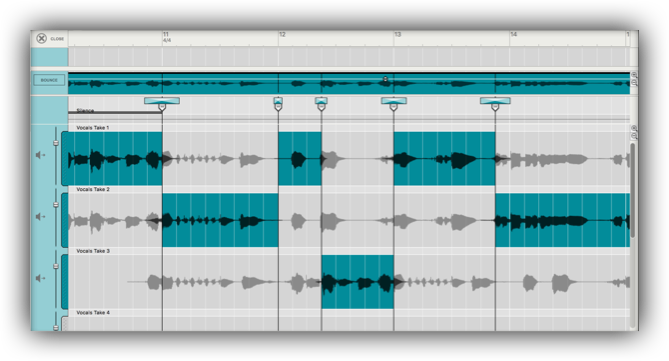Click bar number 11 in the ruler
Viewport: 669px width, 361px height.
(166, 34)
